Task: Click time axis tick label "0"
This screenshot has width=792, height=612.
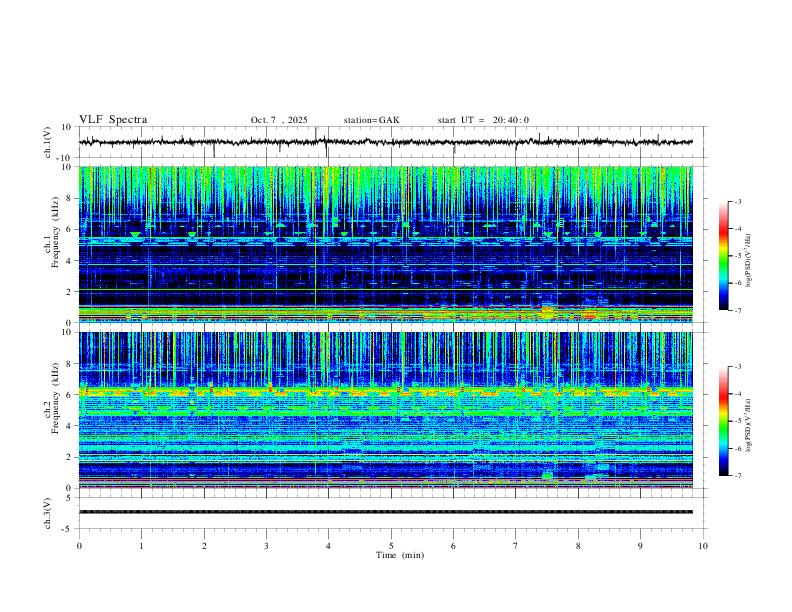Action: [x=79, y=546]
